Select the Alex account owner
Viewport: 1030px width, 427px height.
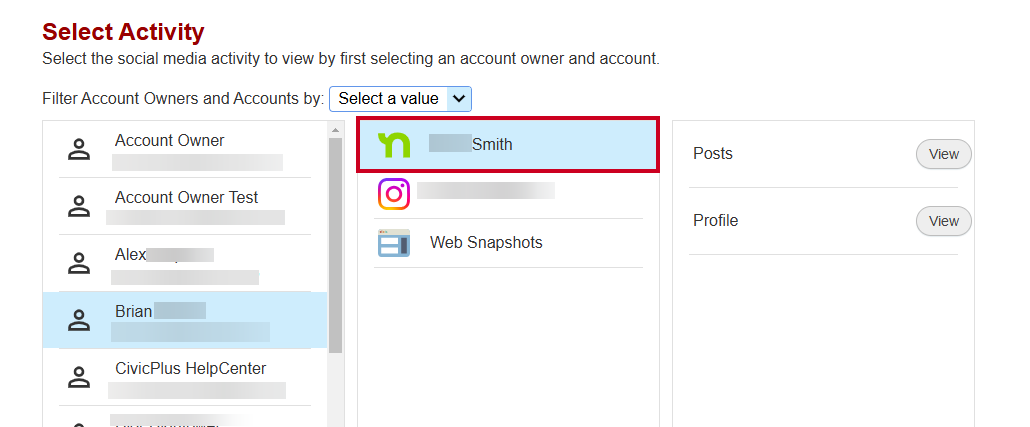(185, 263)
